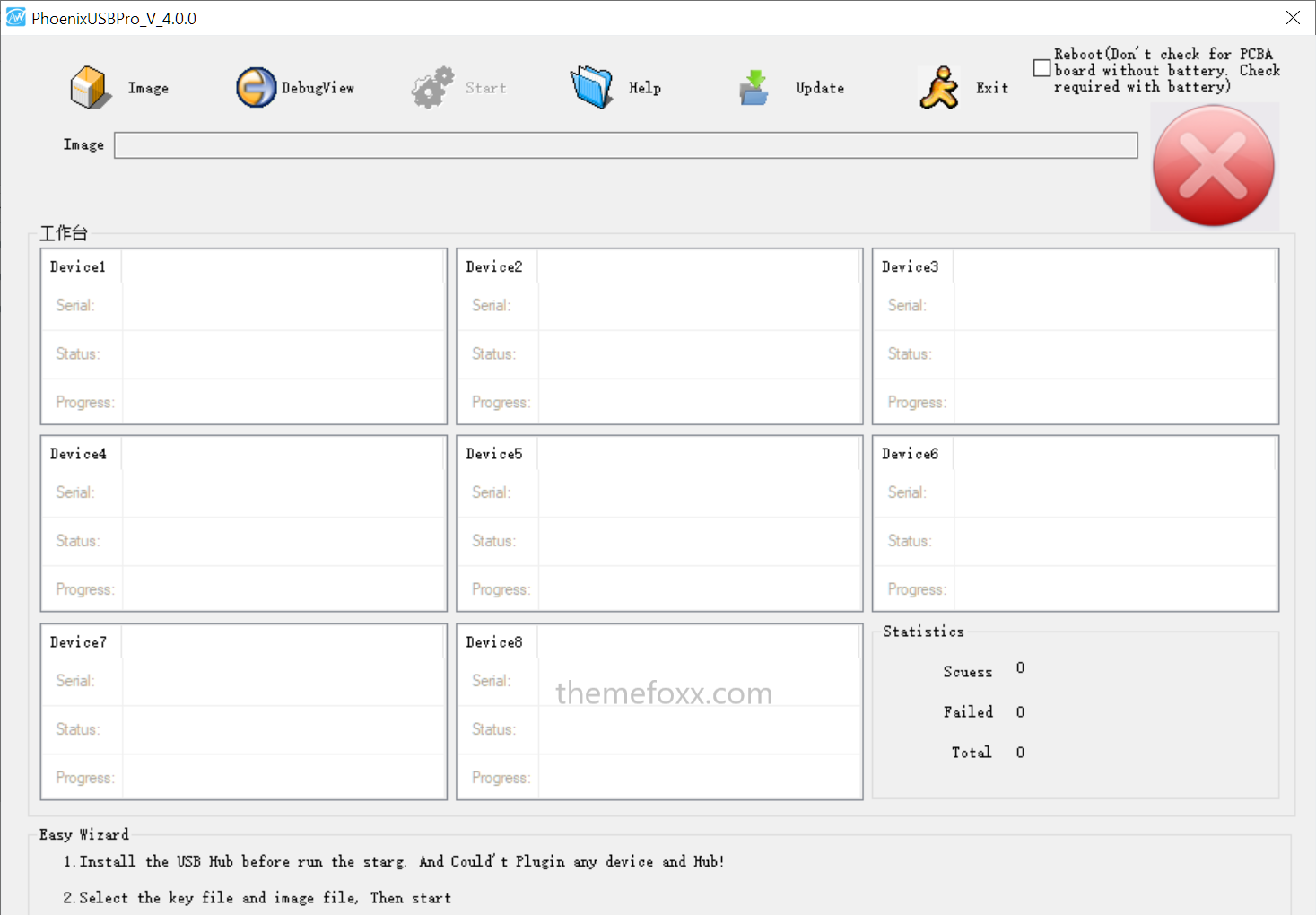Click Easy Wizard step 1 instruction text

(x=394, y=862)
